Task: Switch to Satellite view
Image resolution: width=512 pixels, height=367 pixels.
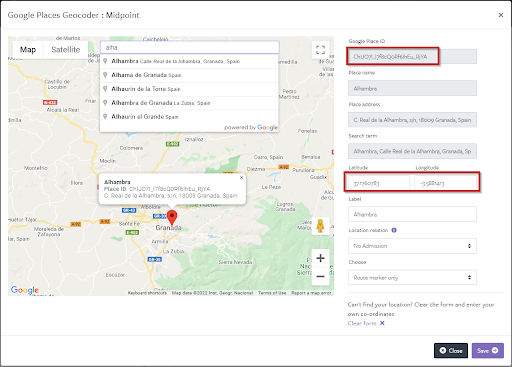Action: (66, 50)
